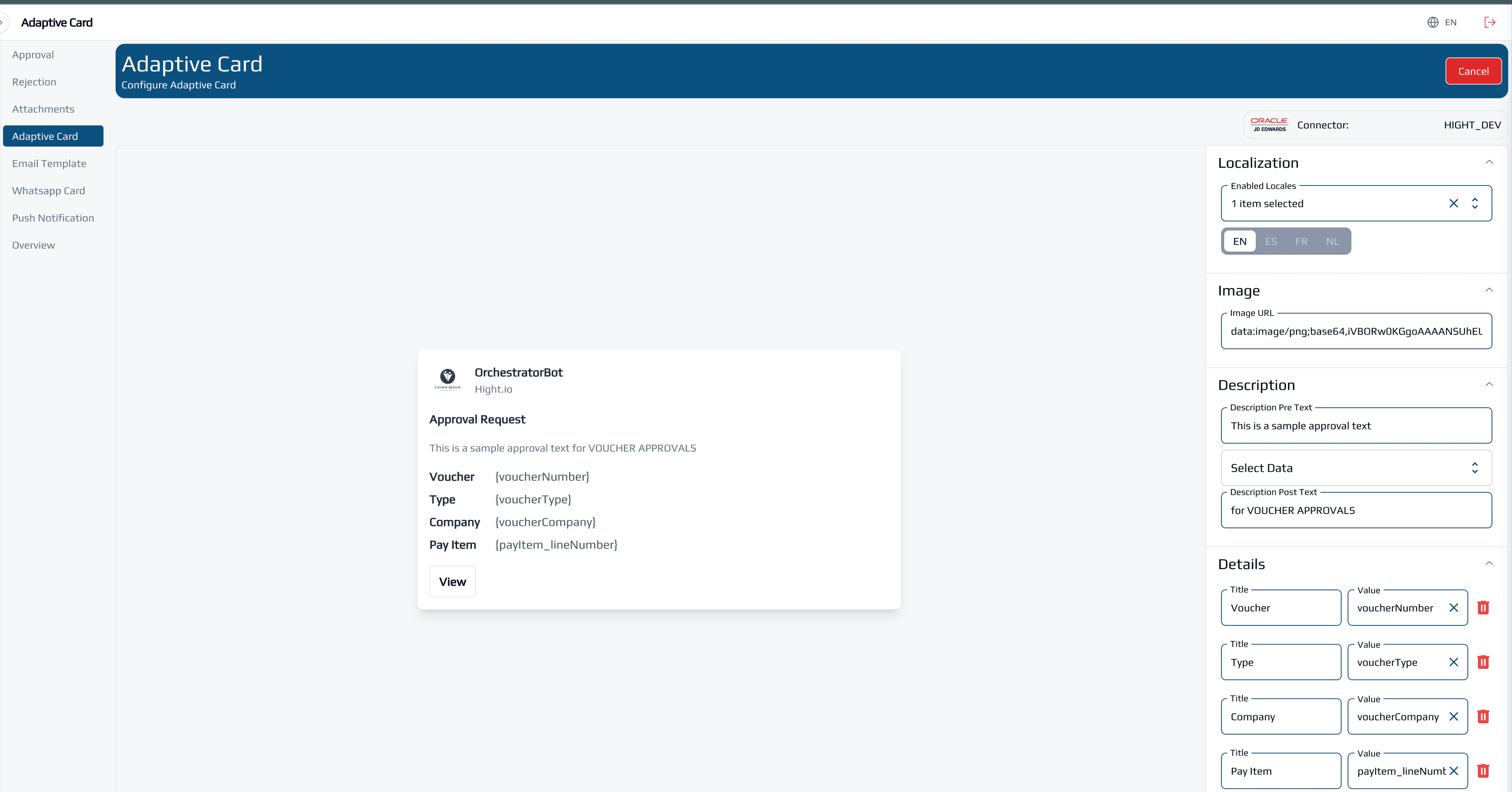Click the Image URL input field

(x=1356, y=331)
